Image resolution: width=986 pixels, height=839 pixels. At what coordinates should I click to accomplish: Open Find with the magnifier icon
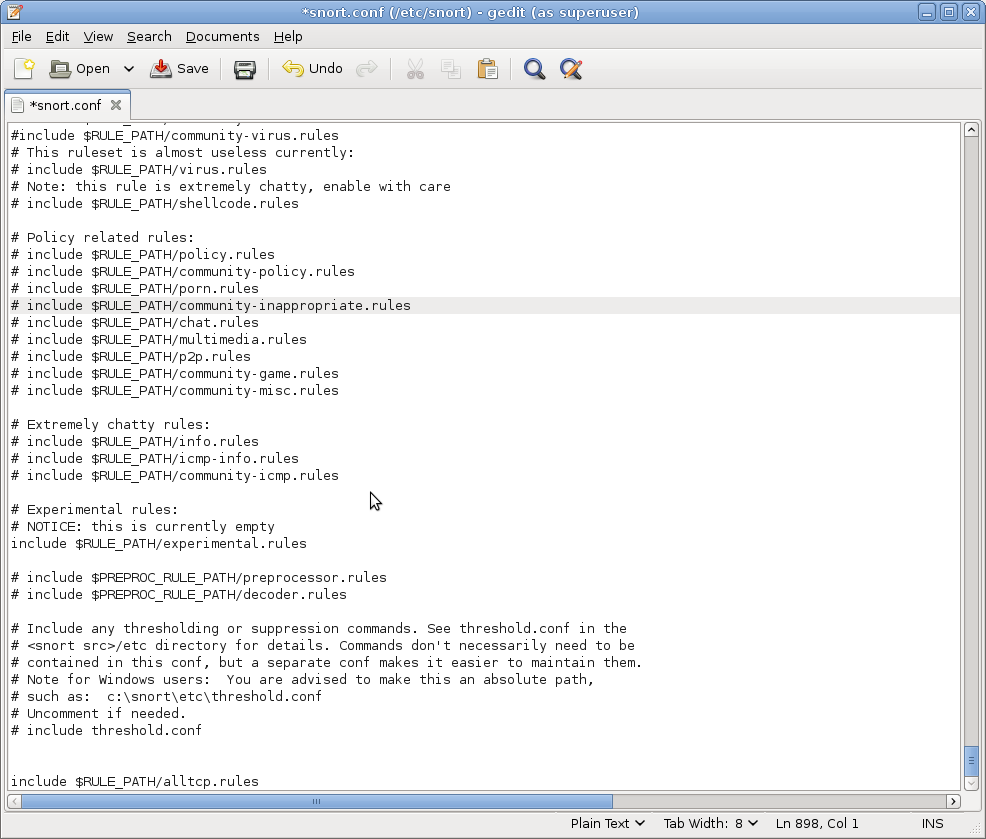(534, 69)
